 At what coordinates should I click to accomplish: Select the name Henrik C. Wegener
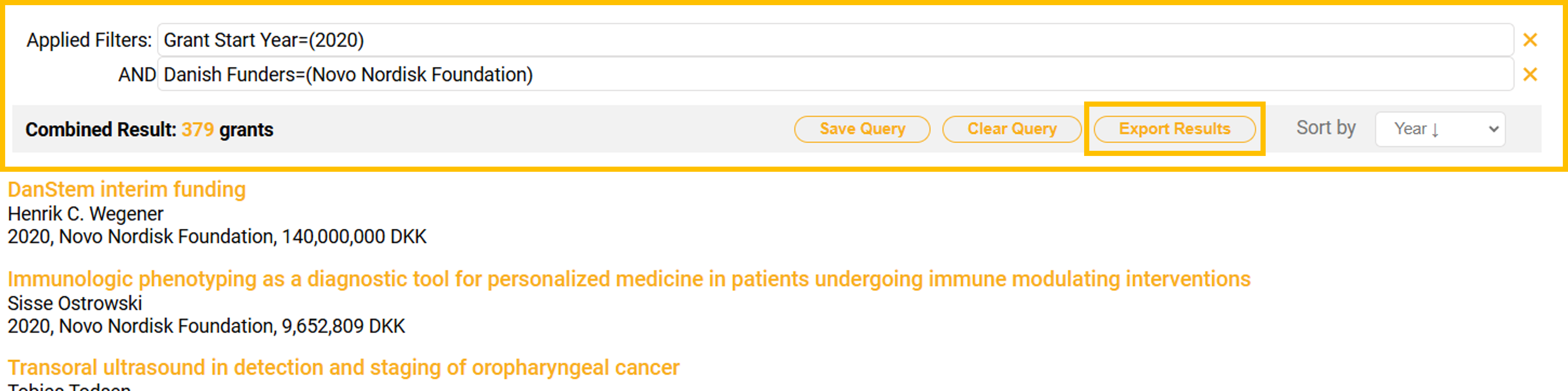click(85, 214)
